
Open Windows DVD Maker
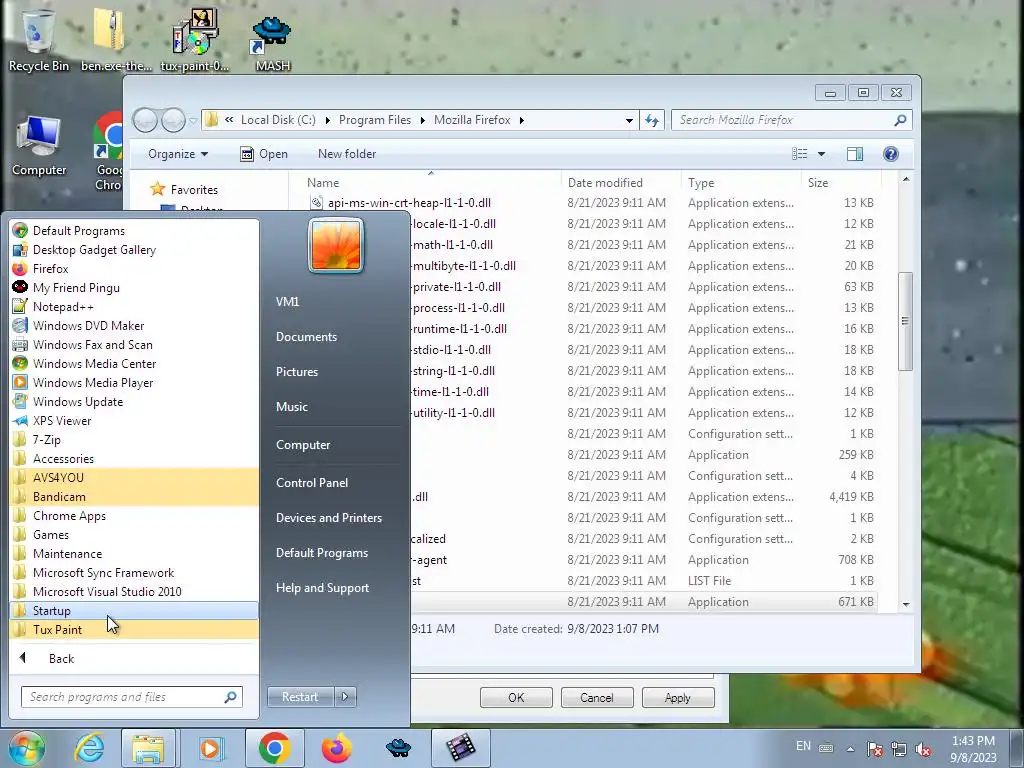pyautogui.click(x=134, y=325)
